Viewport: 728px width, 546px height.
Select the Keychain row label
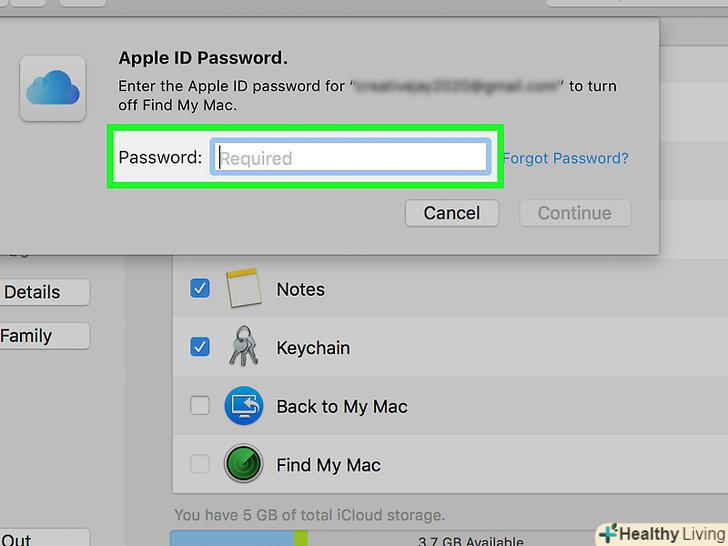313,348
